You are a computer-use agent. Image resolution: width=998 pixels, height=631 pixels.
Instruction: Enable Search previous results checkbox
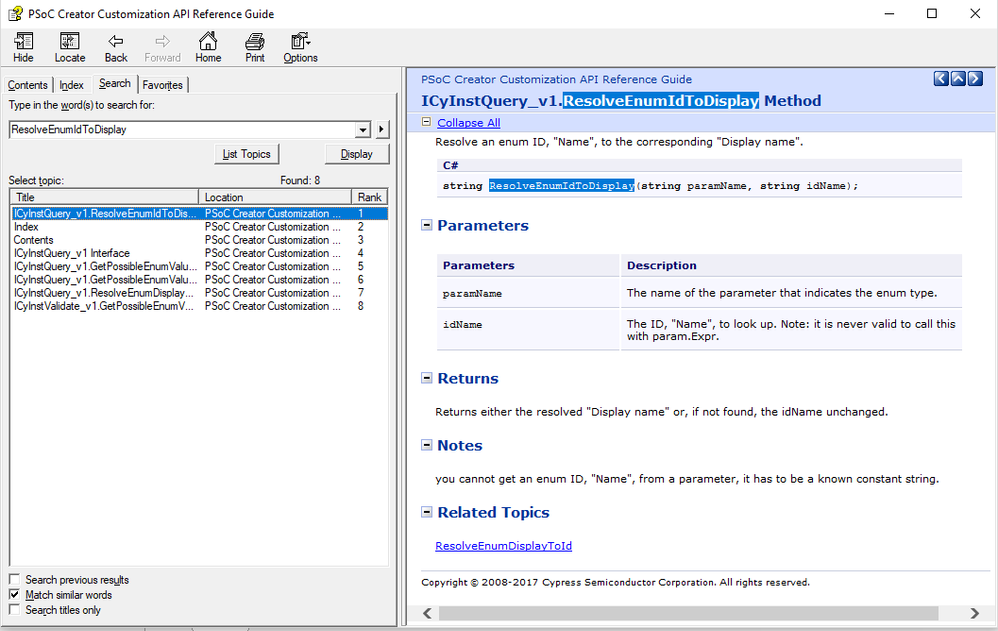click(x=14, y=579)
